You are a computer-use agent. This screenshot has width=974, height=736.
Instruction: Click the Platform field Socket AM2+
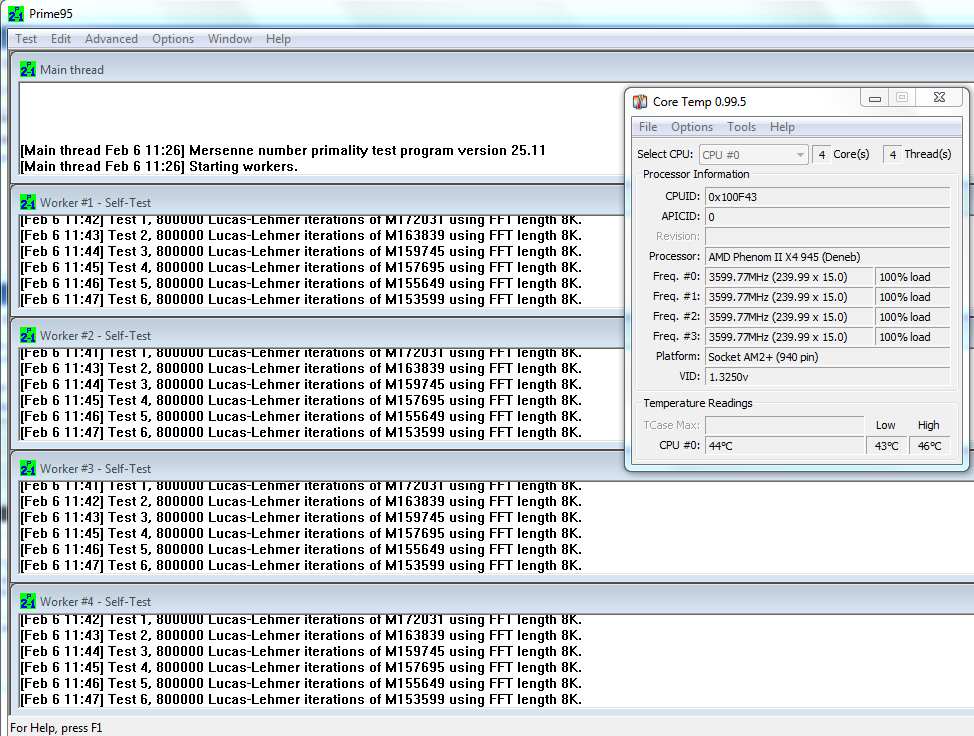click(x=827, y=357)
